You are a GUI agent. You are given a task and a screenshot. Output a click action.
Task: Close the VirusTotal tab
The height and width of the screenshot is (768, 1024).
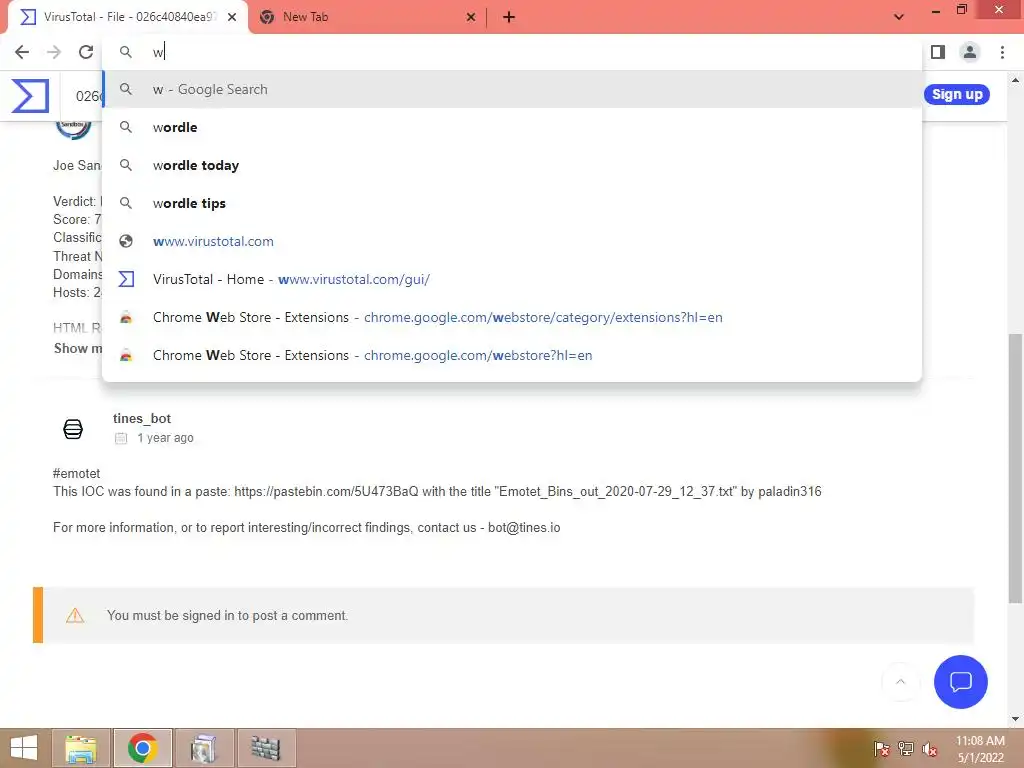[232, 17]
